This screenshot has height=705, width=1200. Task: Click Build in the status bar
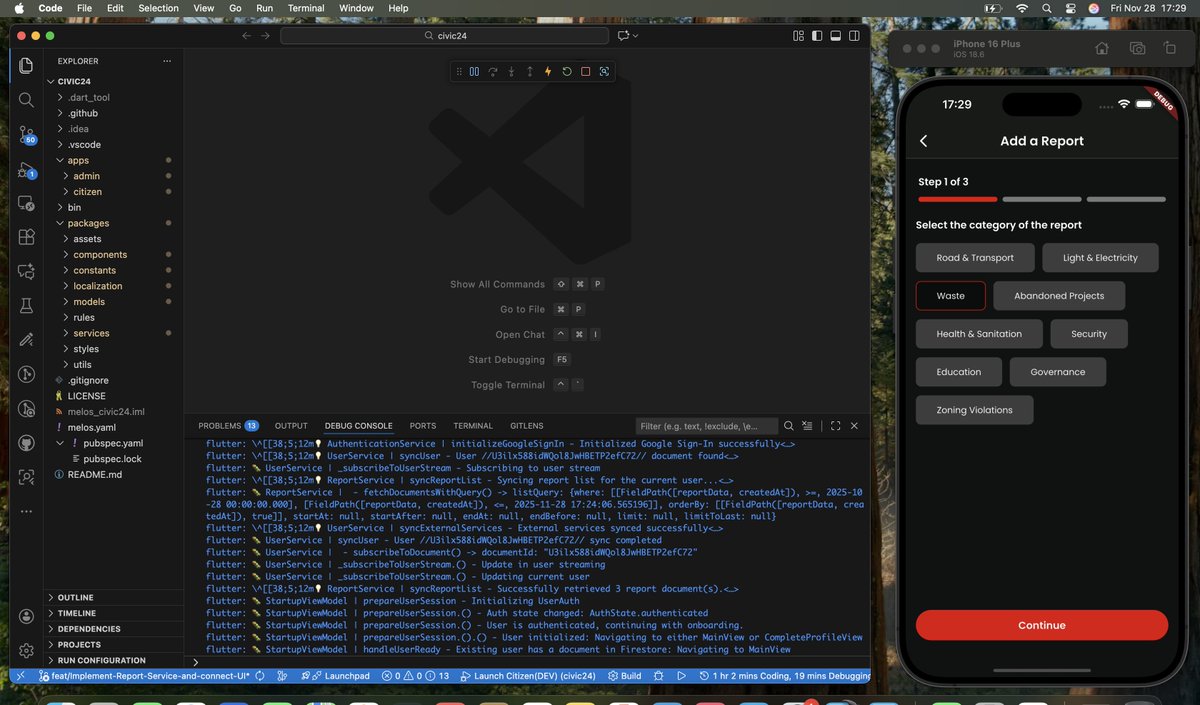pyautogui.click(x=624, y=676)
